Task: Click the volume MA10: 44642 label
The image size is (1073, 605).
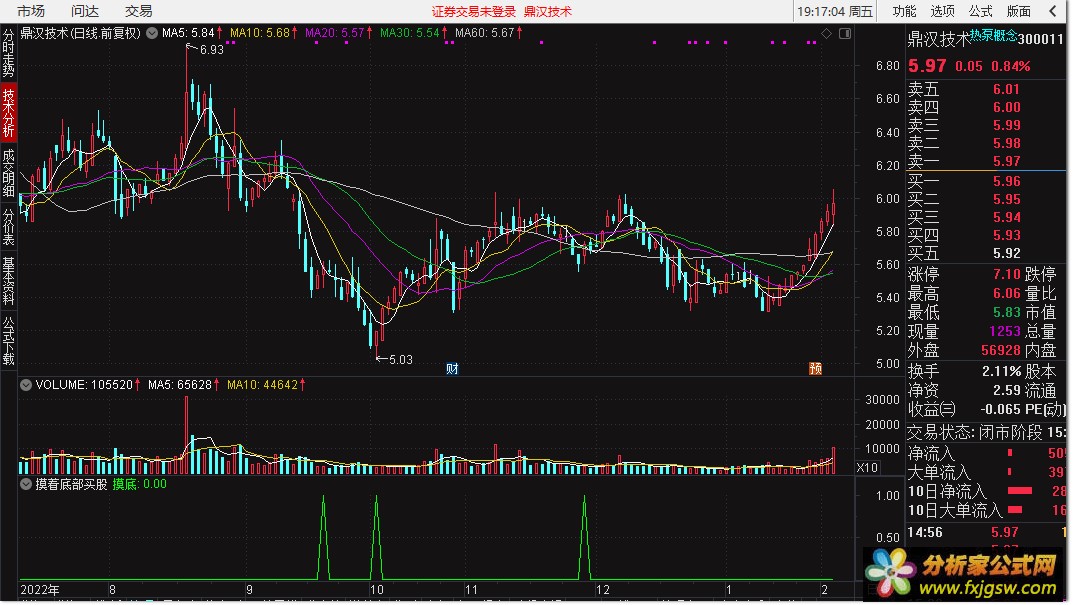Action: (266, 385)
